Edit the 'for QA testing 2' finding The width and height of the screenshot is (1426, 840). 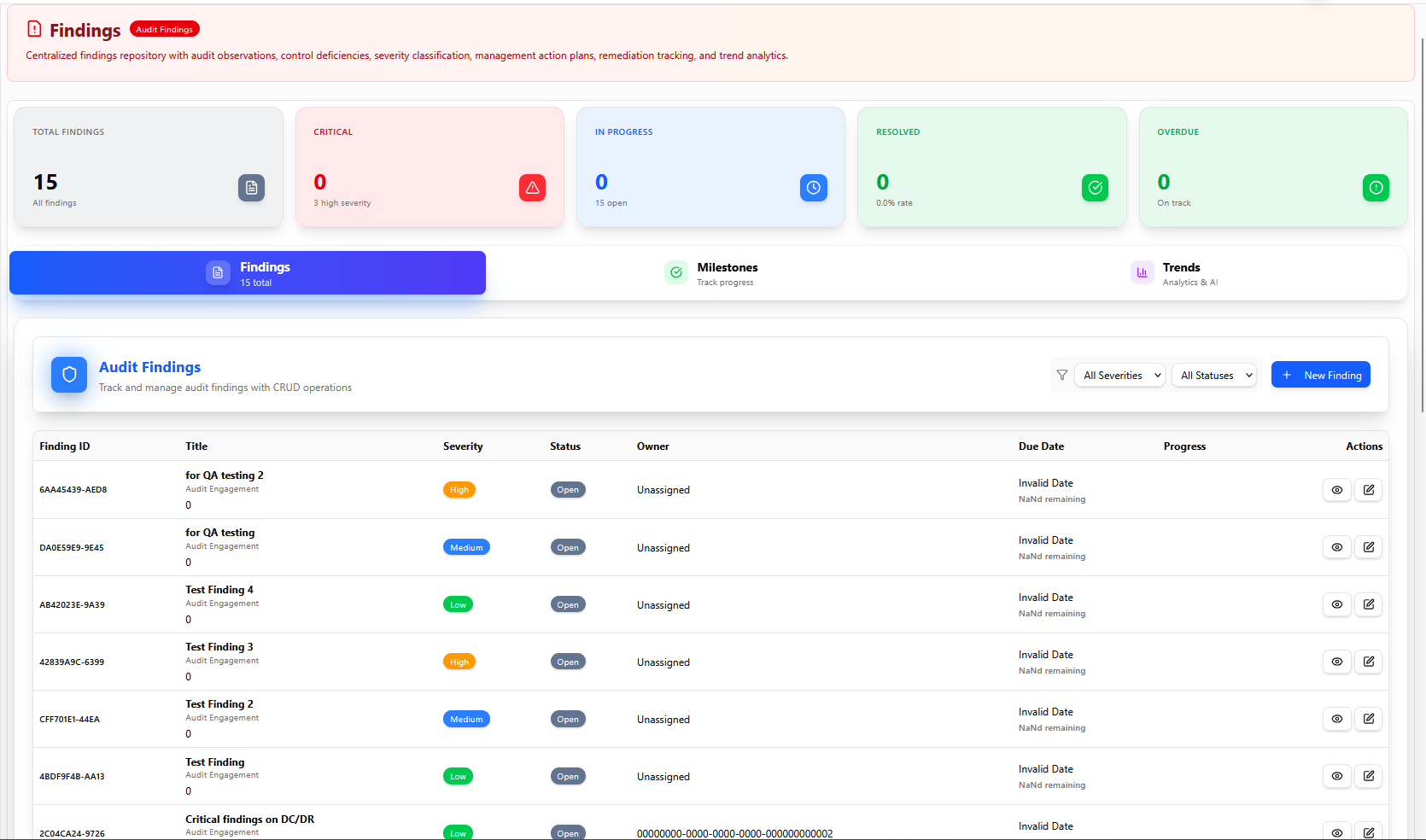[1368, 490]
